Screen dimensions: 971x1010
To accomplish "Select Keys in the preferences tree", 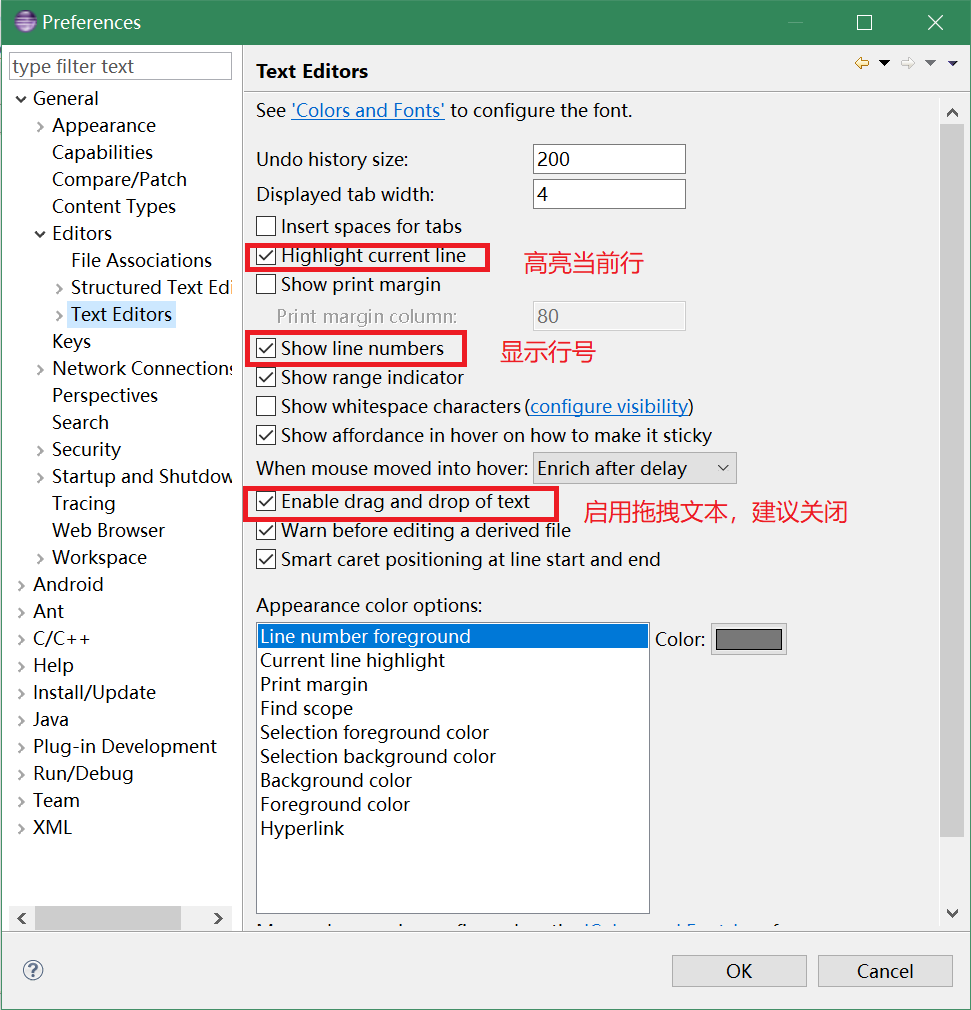I will coord(71,342).
